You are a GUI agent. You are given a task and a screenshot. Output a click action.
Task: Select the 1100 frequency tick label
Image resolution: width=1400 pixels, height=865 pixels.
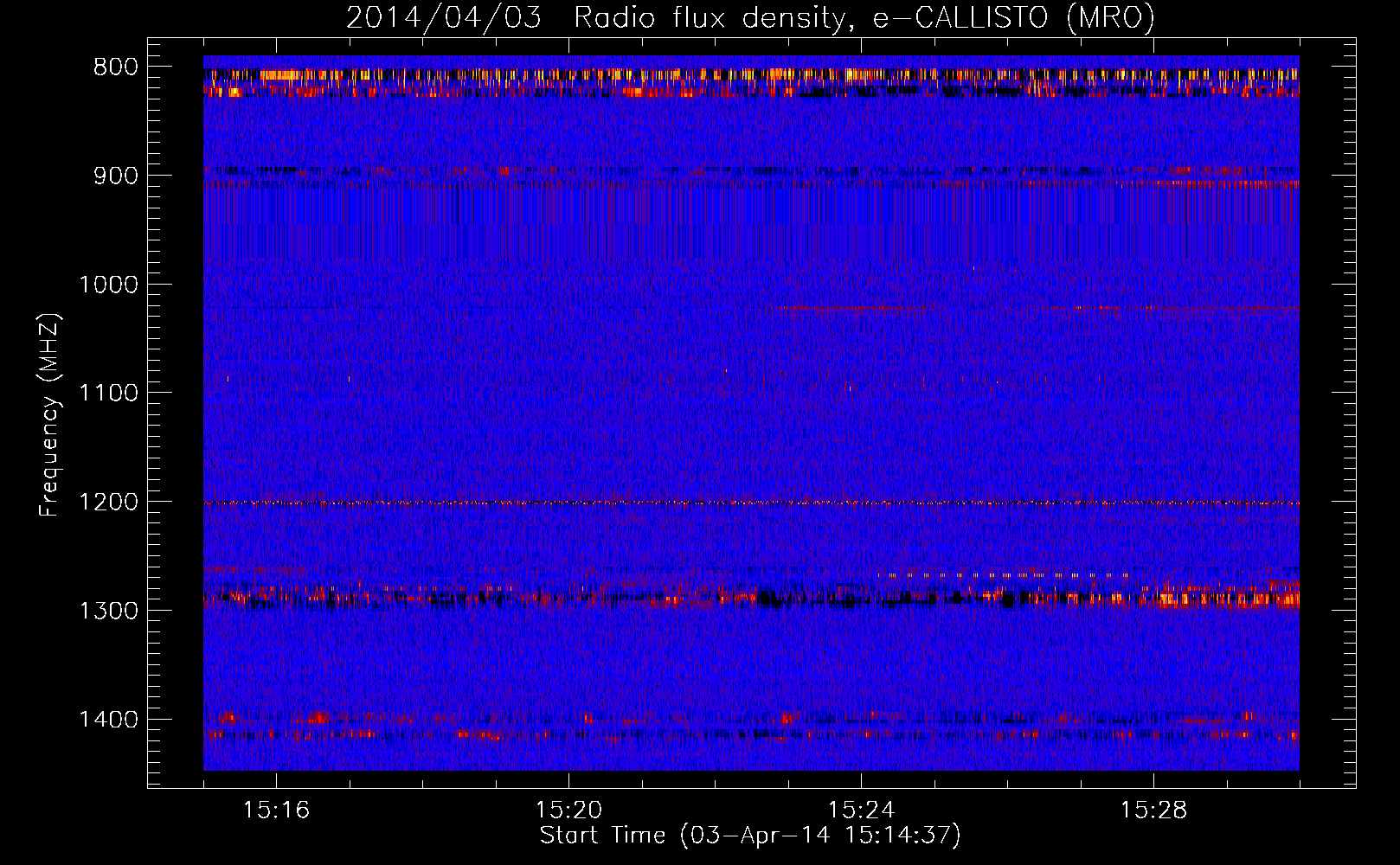[108, 394]
